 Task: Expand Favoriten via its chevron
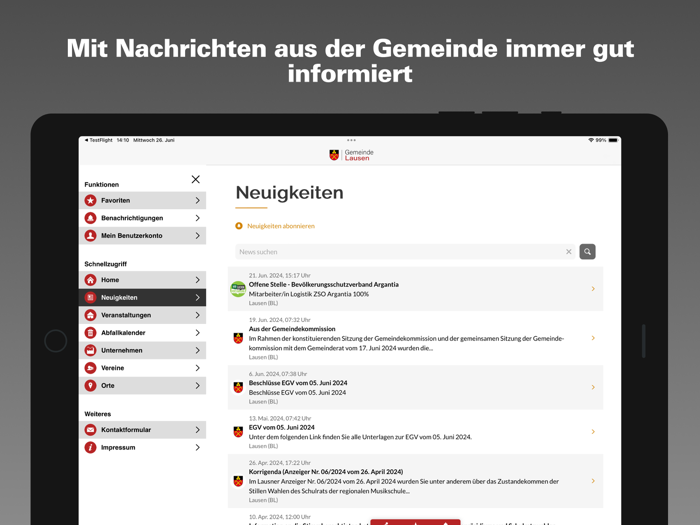198,200
